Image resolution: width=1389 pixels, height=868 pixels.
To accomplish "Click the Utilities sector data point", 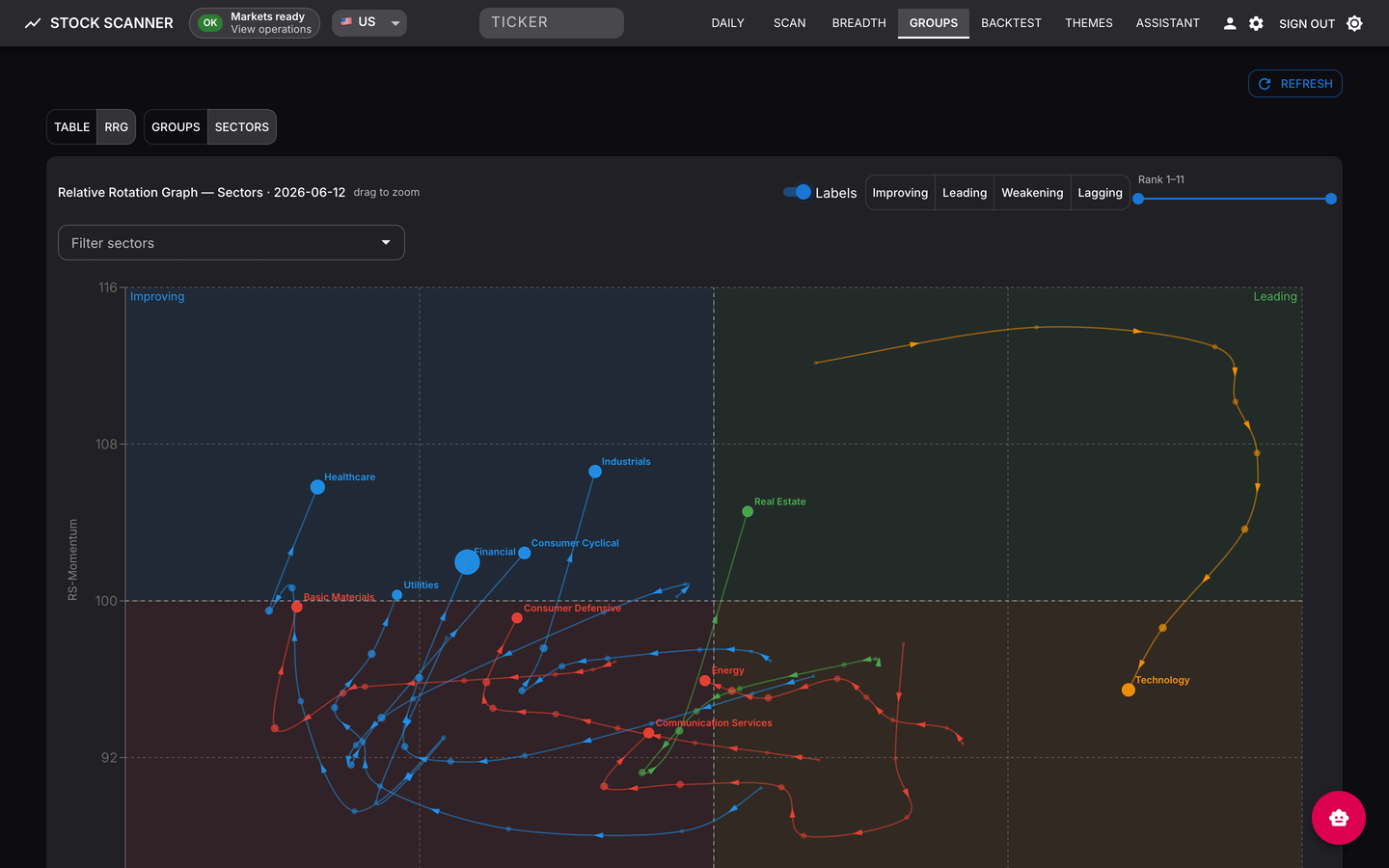I will [x=396, y=595].
